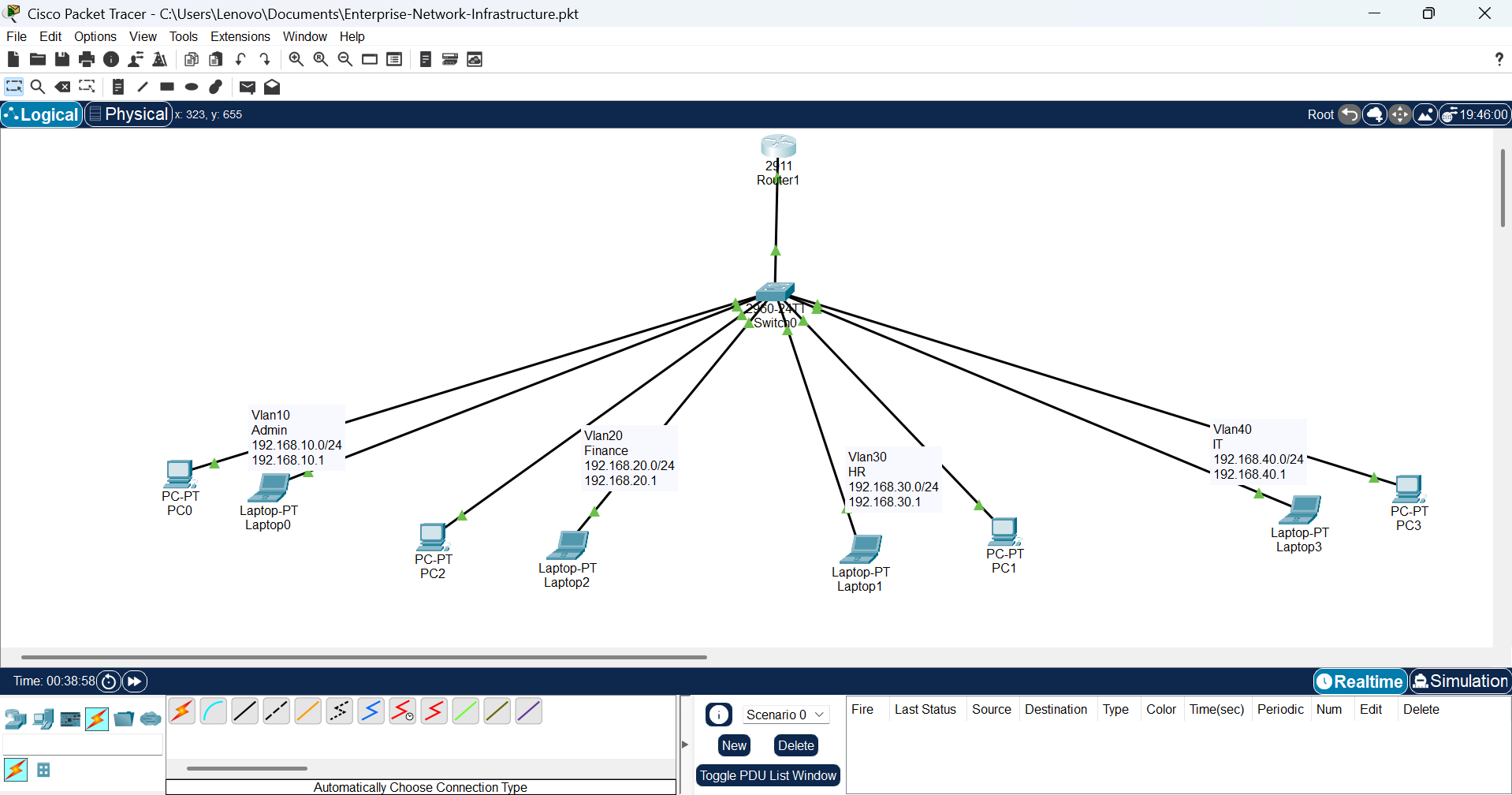
Task: Activate the Select tool
Action: click(14, 87)
